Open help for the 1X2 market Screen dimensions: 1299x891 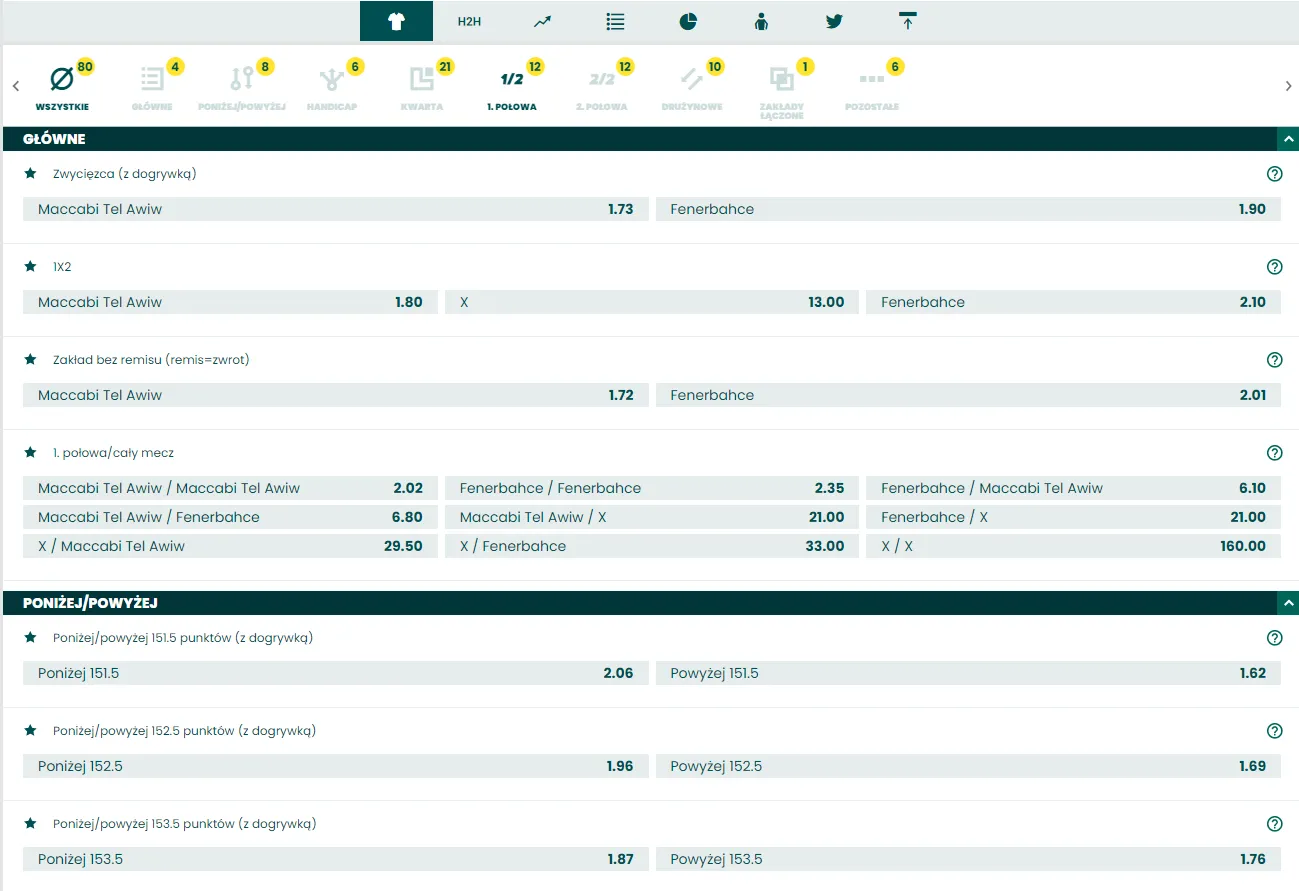click(x=1274, y=267)
